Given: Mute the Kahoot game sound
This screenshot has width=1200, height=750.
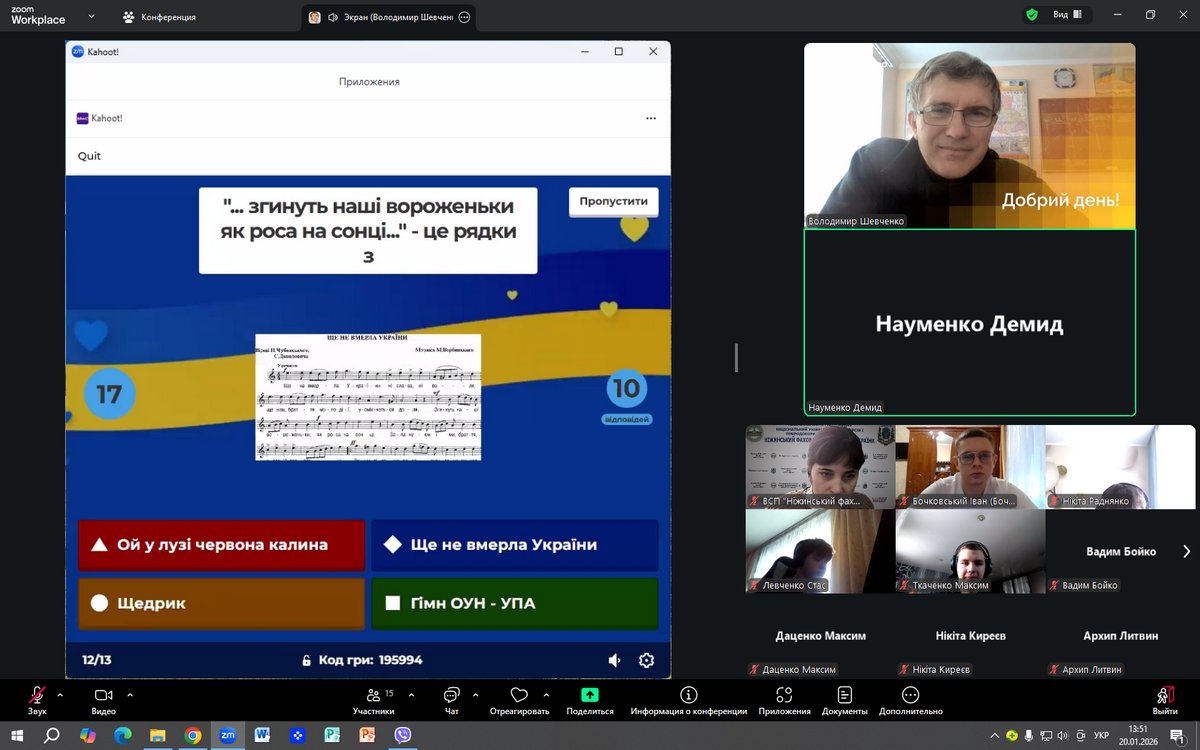Looking at the screenshot, I should 614,660.
